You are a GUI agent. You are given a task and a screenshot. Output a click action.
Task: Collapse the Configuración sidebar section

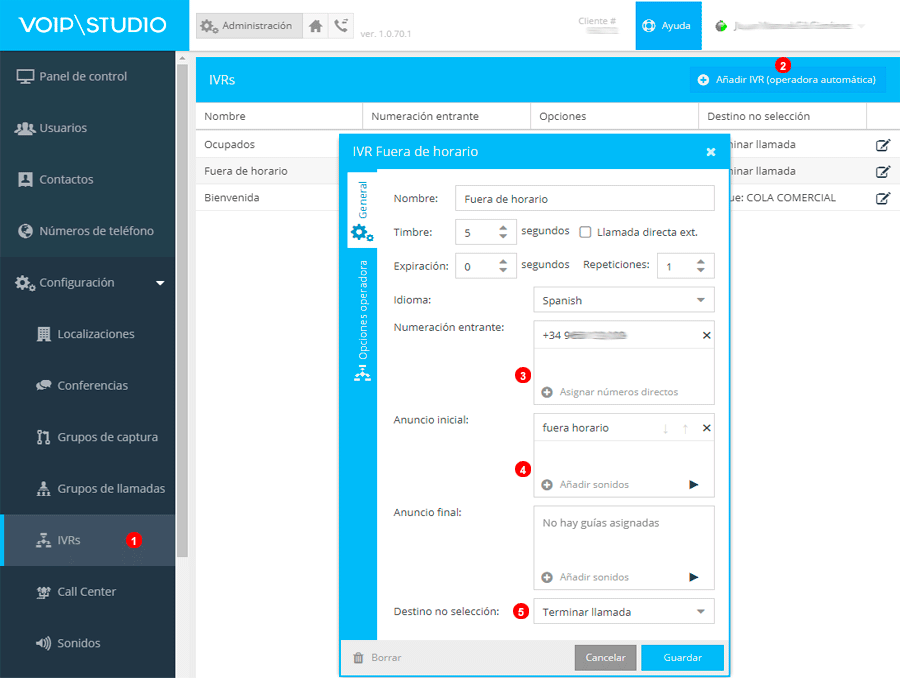(160, 283)
